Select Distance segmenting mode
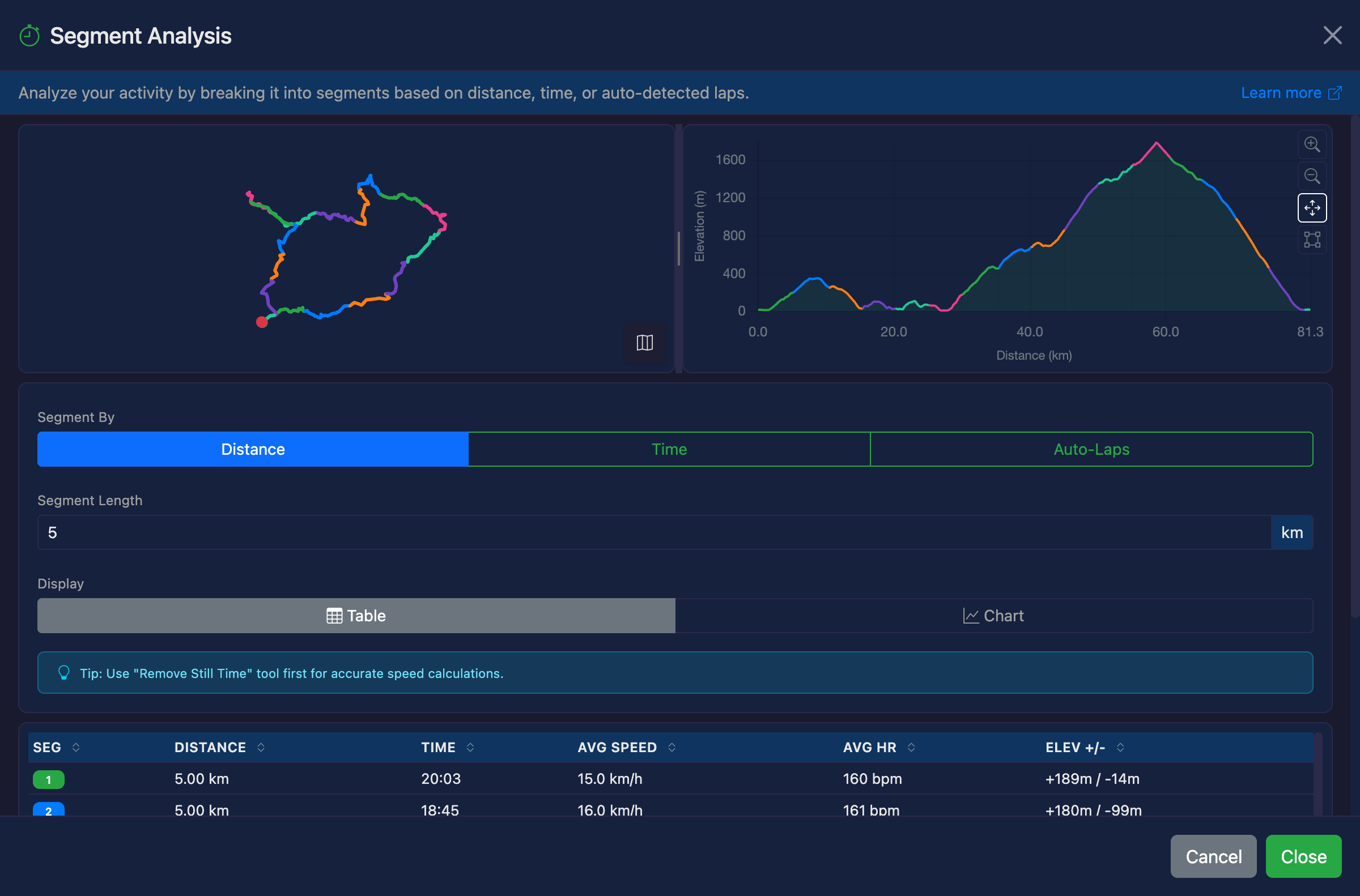Viewport: 1360px width, 896px height. point(253,449)
